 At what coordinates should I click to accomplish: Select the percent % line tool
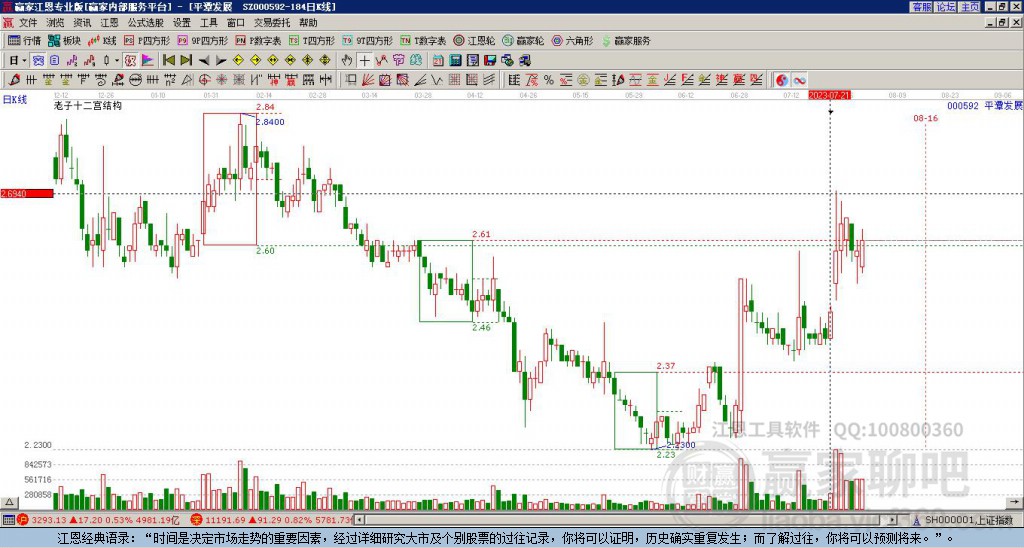tap(549, 80)
